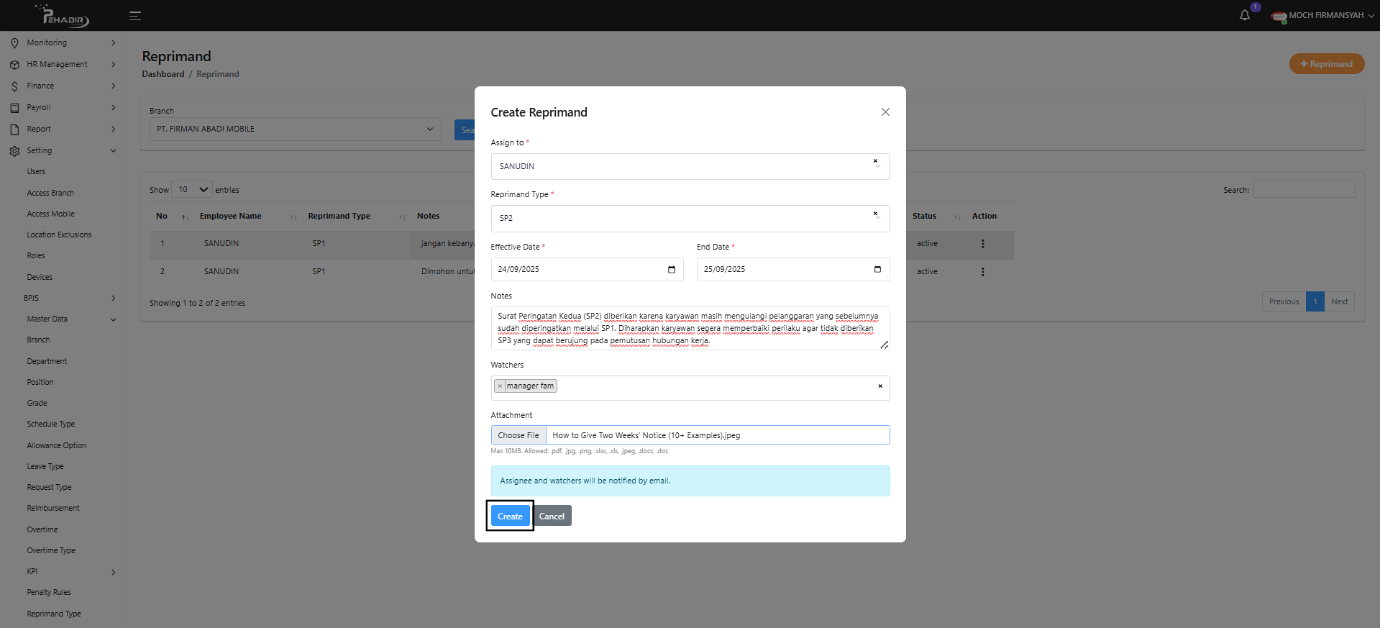Toggle the hamburger sidebar menu icon
Viewport: 1380px width, 628px height.
[x=135, y=15]
